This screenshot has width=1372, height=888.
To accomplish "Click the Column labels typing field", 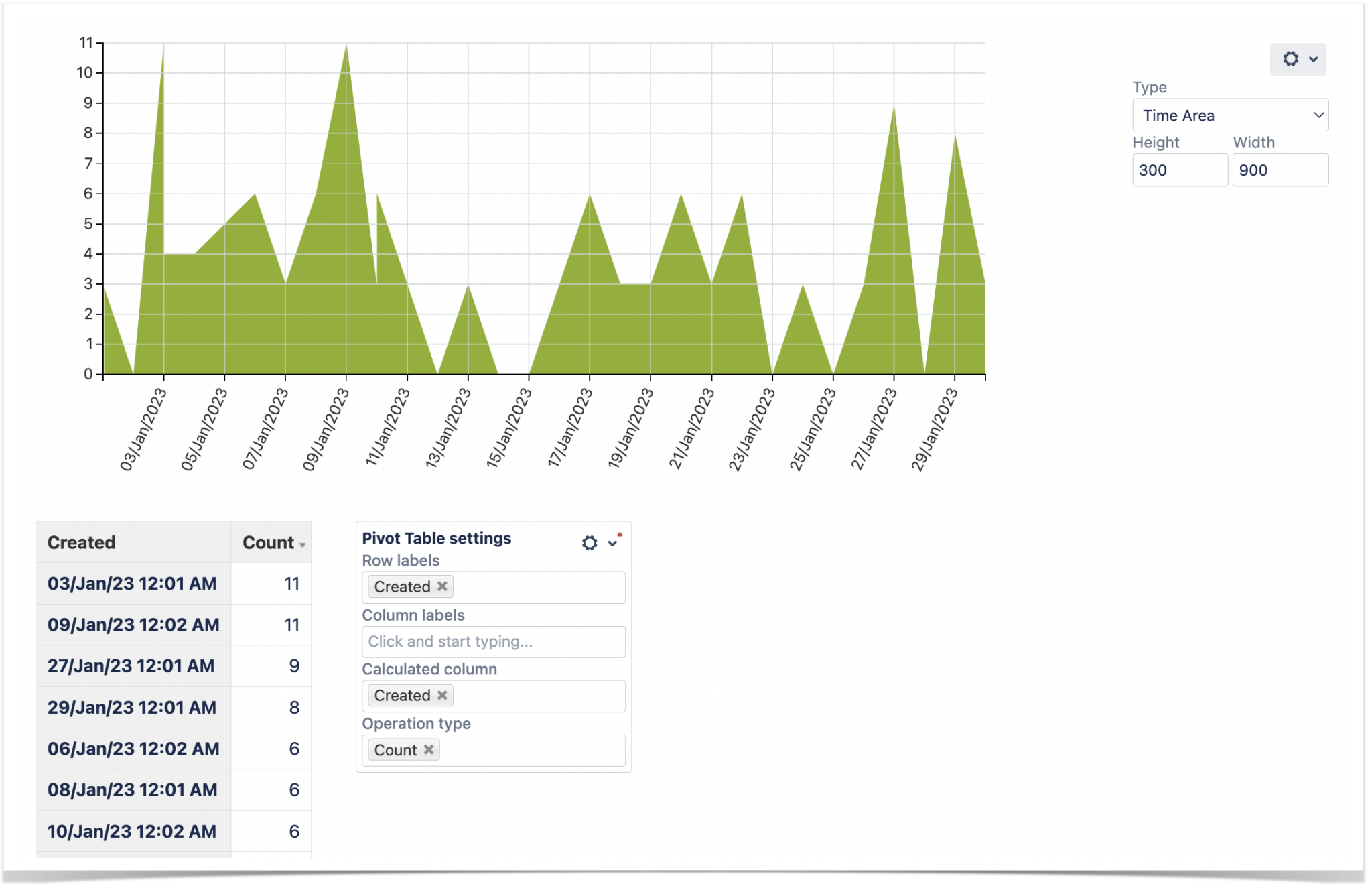I will pos(493,641).
